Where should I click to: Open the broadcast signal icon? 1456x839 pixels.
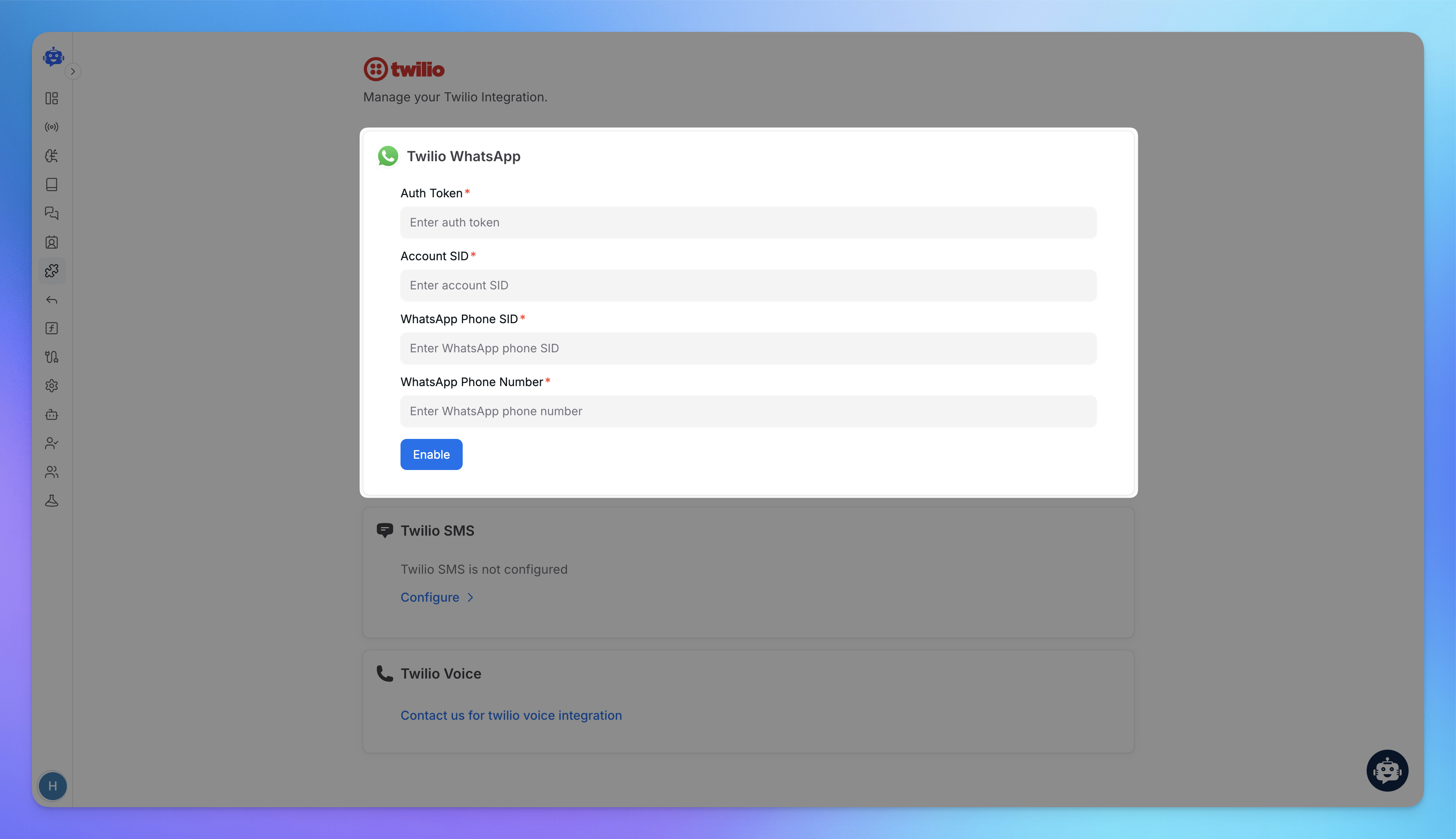pyautogui.click(x=52, y=127)
